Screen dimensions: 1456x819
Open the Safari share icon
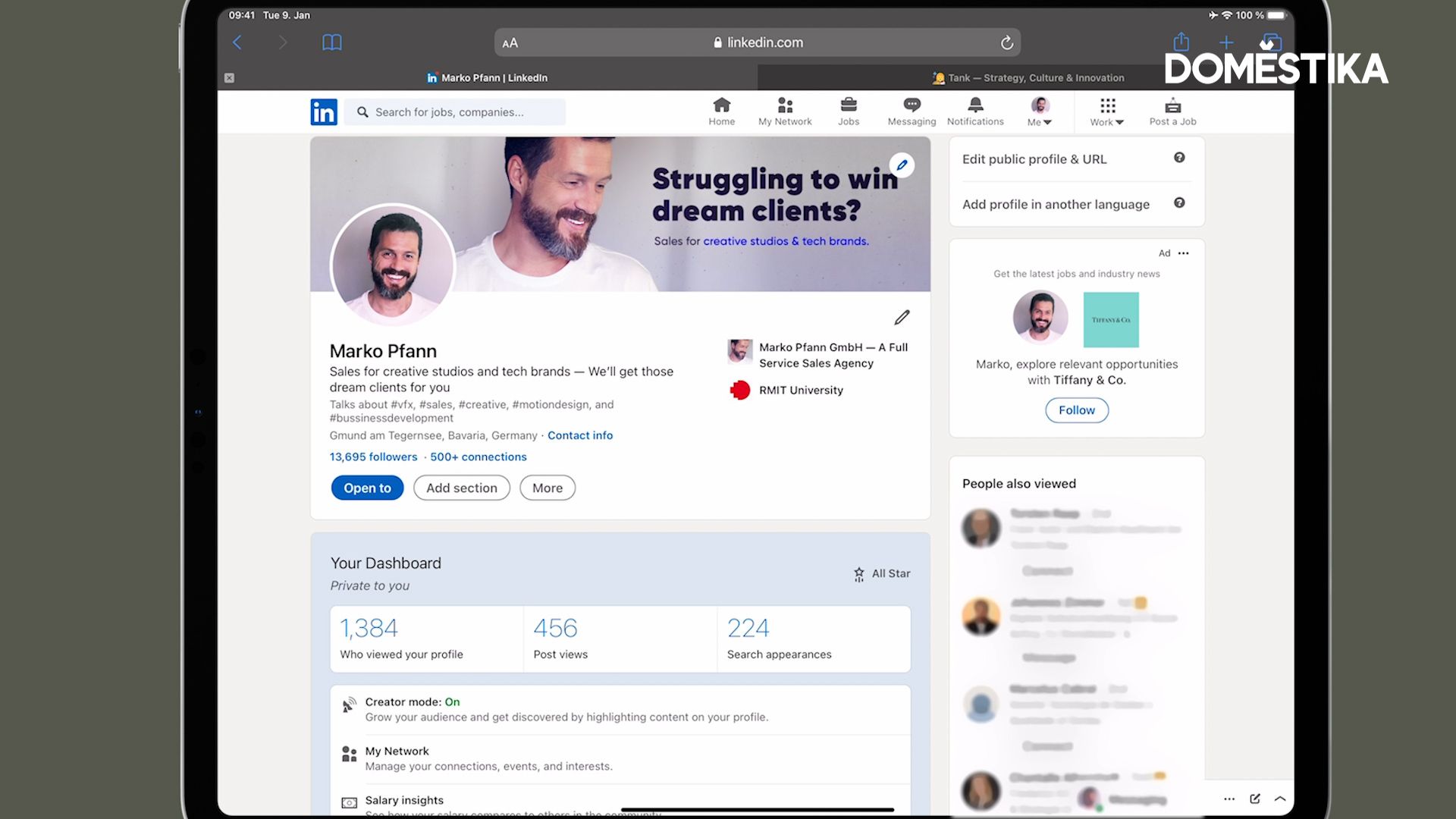coord(1181,42)
